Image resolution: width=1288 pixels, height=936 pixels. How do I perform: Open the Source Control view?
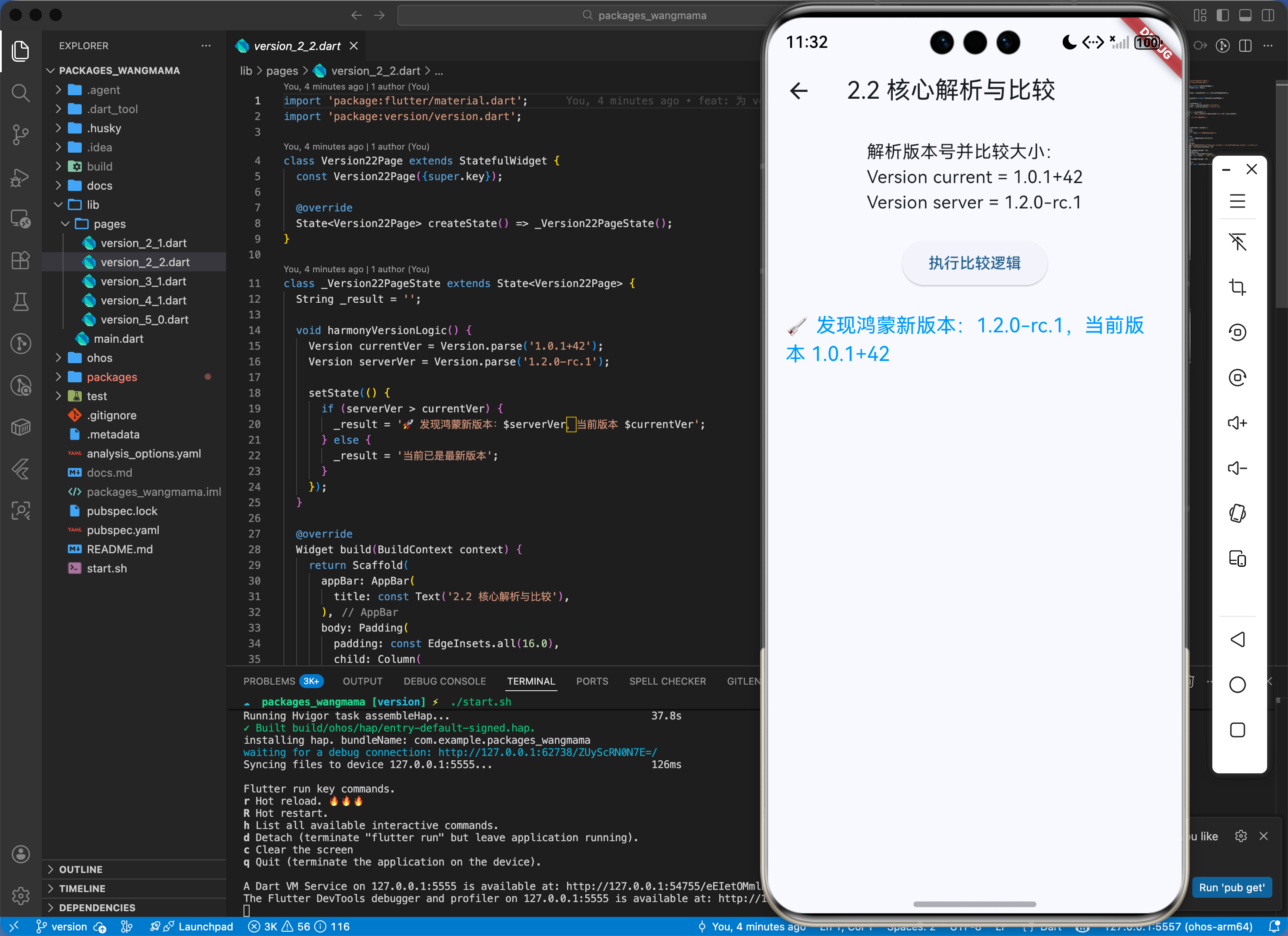pyautogui.click(x=20, y=134)
